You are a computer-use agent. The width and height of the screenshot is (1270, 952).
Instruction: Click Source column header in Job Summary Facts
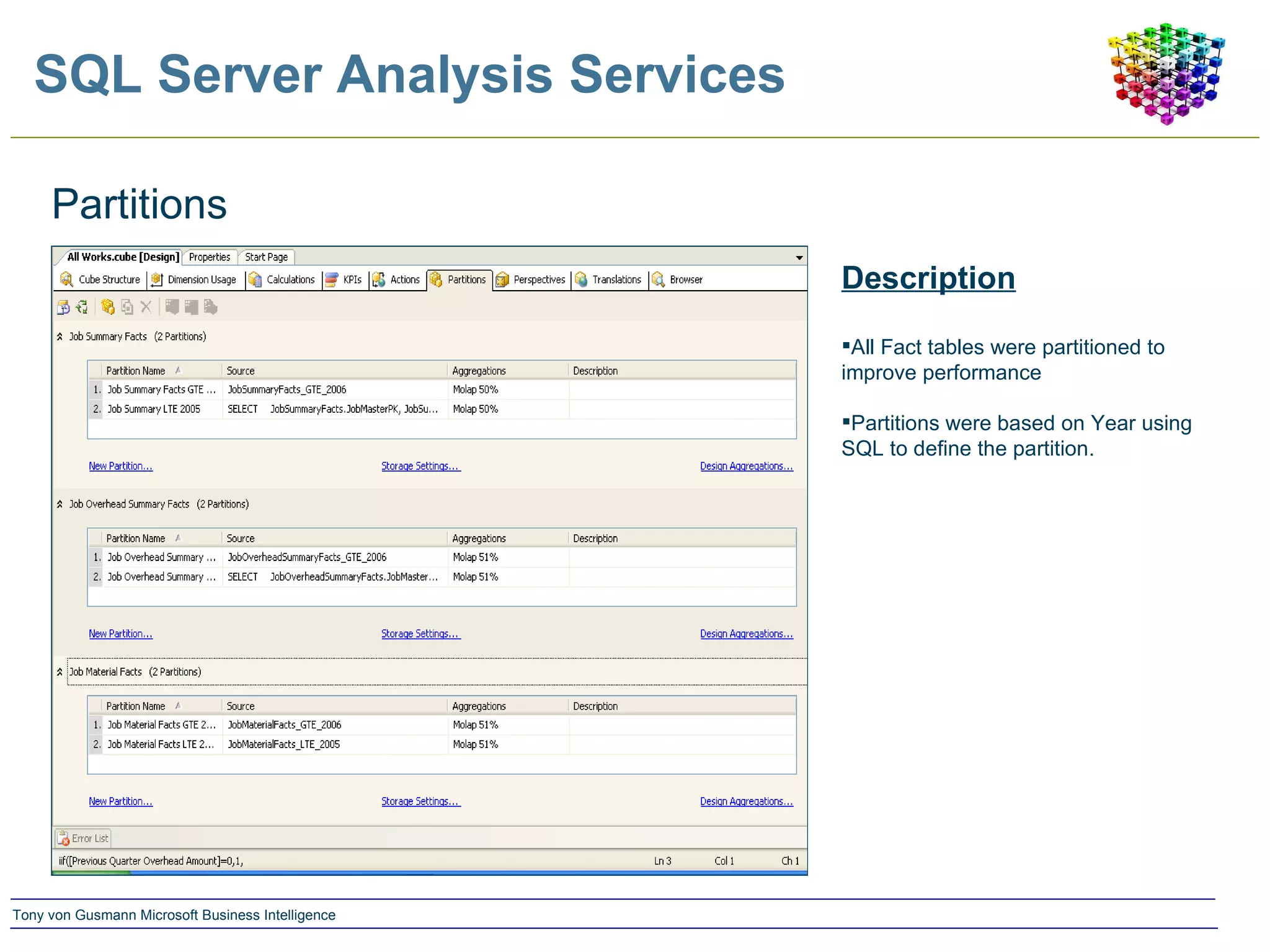(334, 371)
